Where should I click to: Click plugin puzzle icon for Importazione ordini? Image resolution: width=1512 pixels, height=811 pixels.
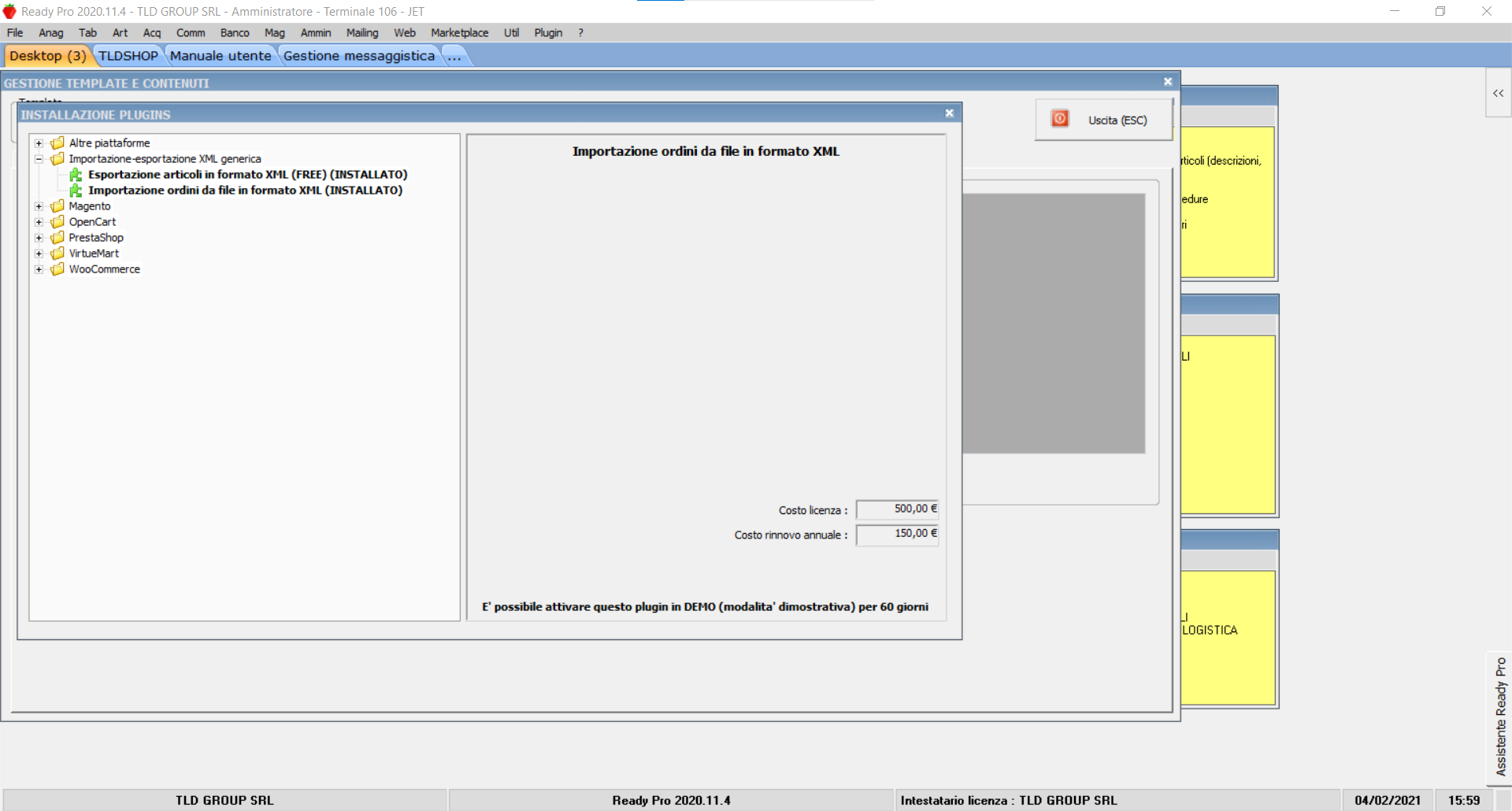click(76, 191)
